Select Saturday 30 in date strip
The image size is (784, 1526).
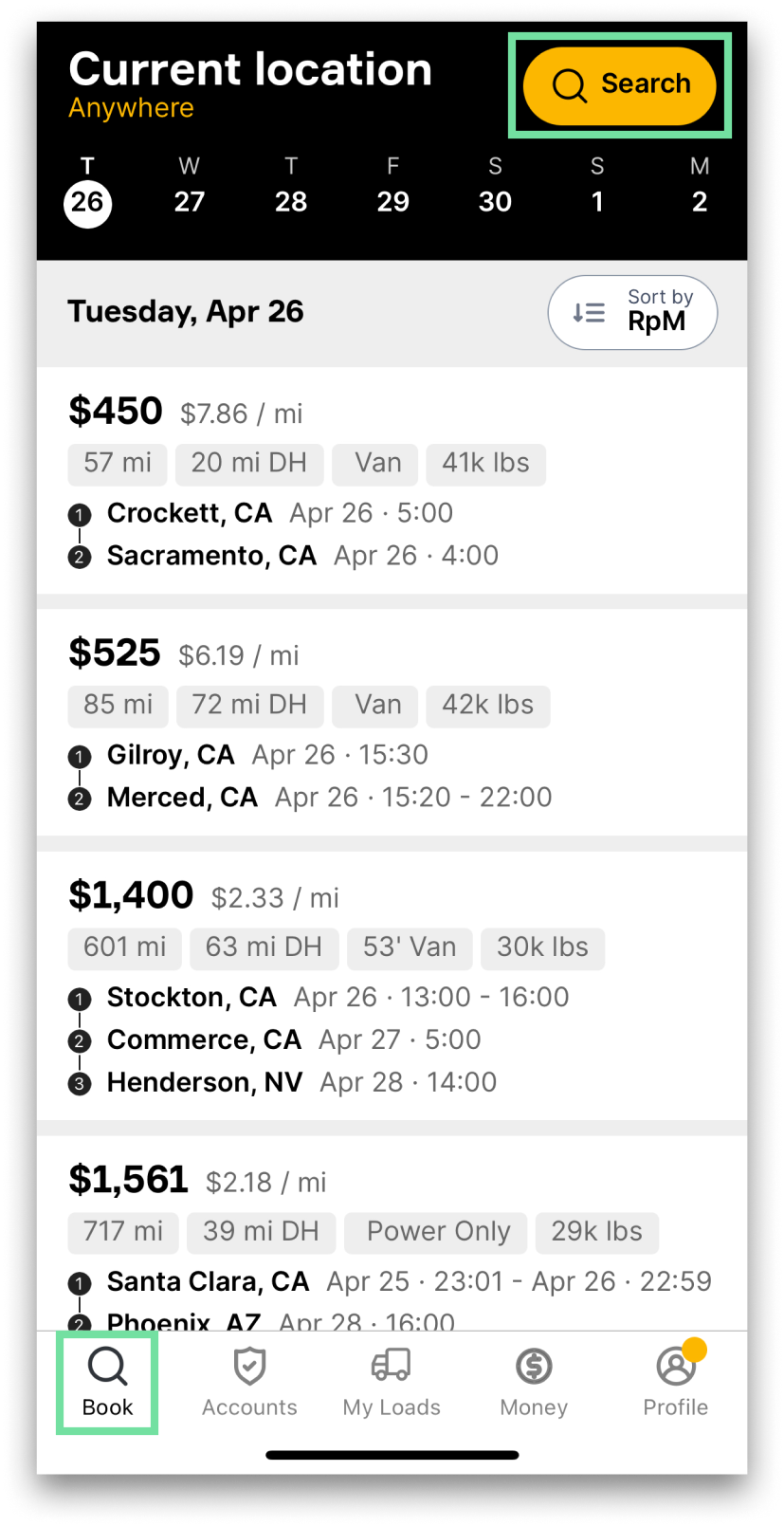click(495, 187)
